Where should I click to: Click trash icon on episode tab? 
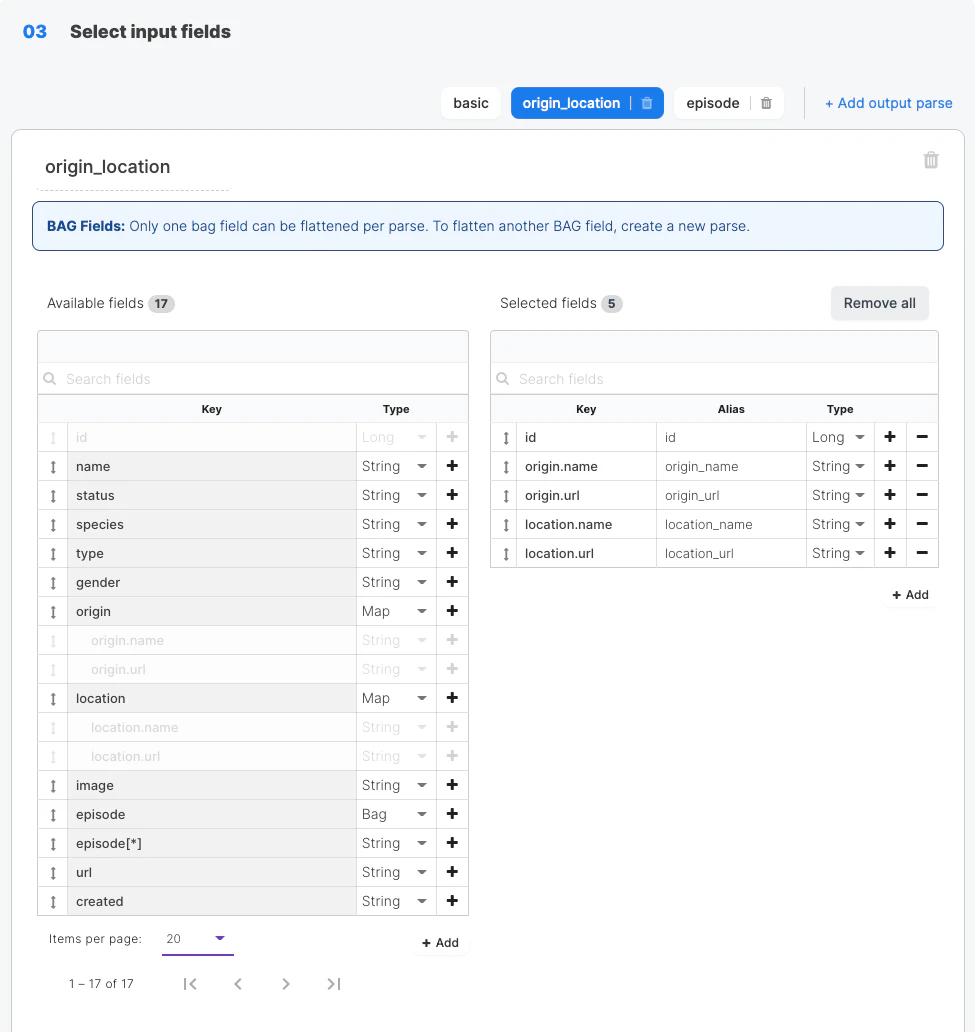[766, 103]
